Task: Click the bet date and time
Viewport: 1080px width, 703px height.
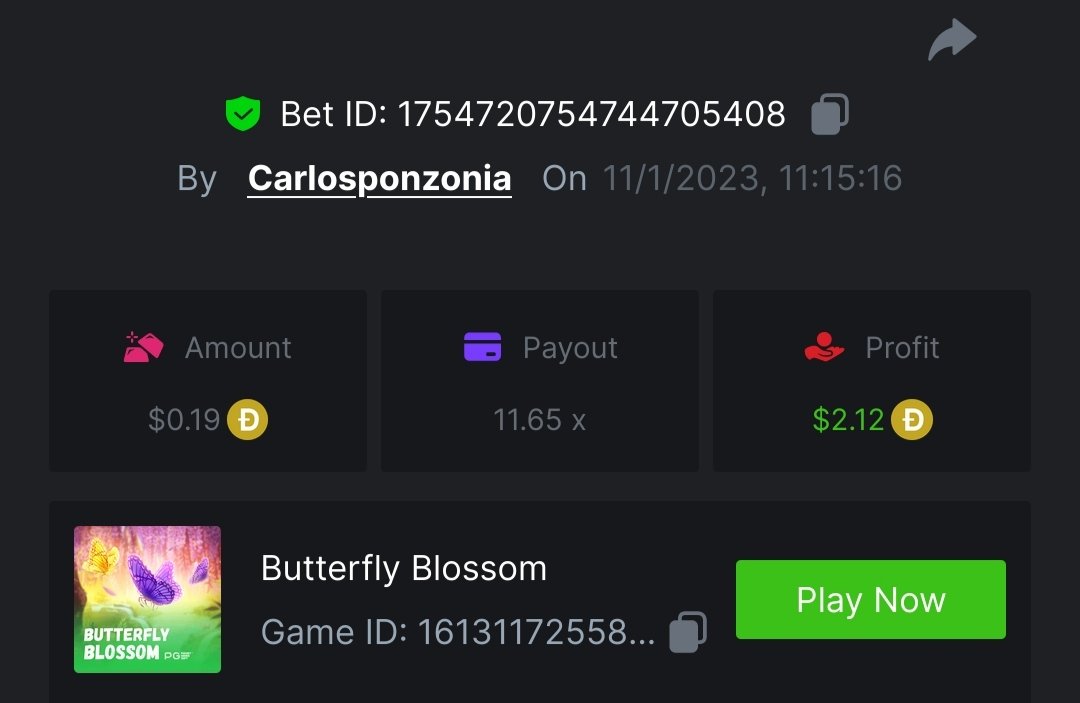Action: (751, 178)
